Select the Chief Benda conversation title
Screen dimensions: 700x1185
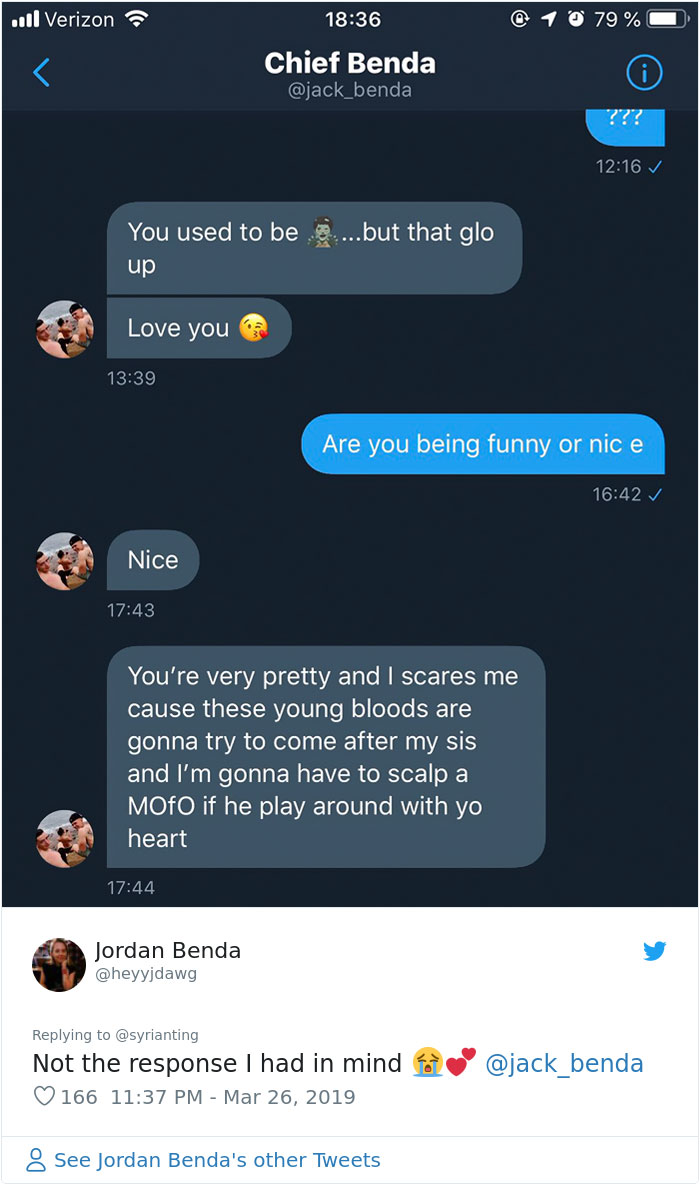pyautogui.click(x=349, y=63)
